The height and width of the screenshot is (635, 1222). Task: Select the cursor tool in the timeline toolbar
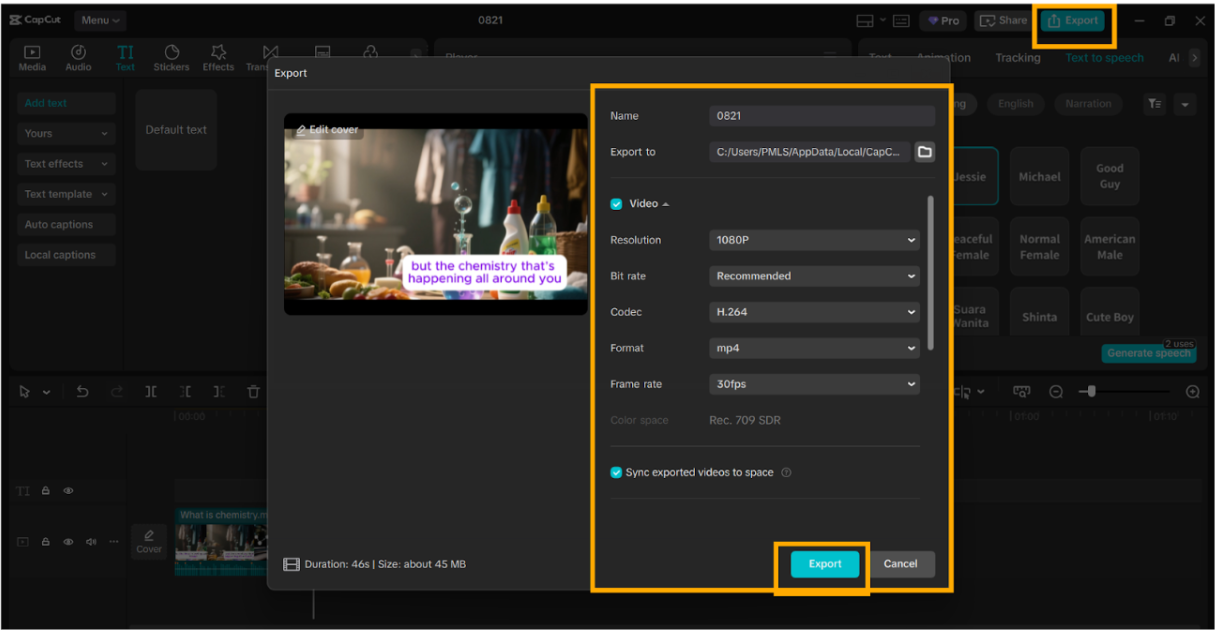[x=24, y=391]
